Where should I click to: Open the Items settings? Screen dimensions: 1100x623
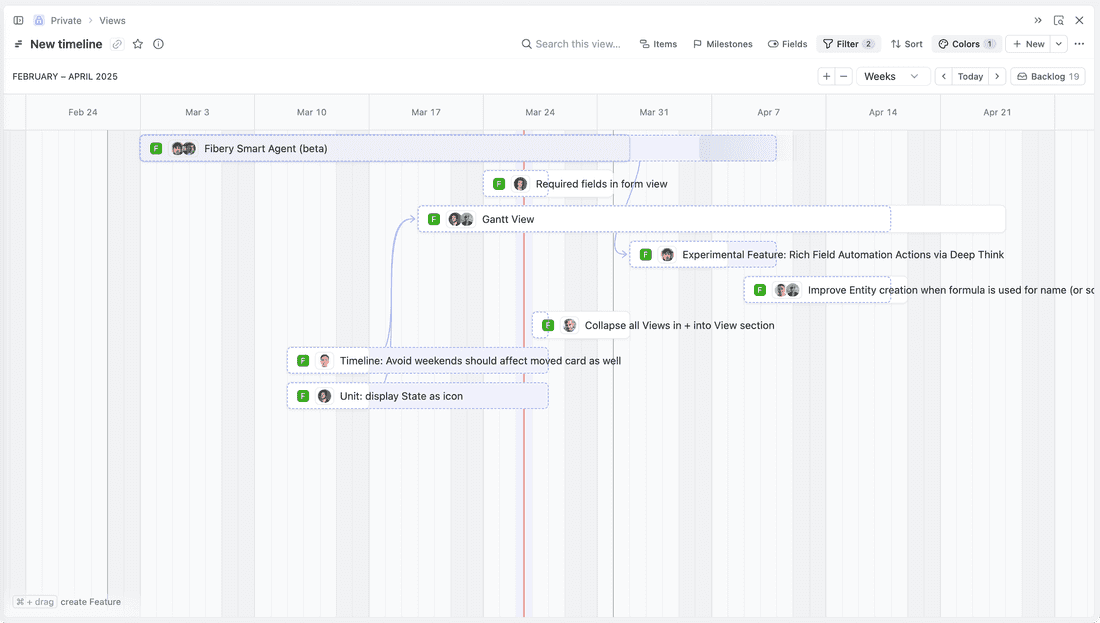pyautogui.click(x=665, y=43)
